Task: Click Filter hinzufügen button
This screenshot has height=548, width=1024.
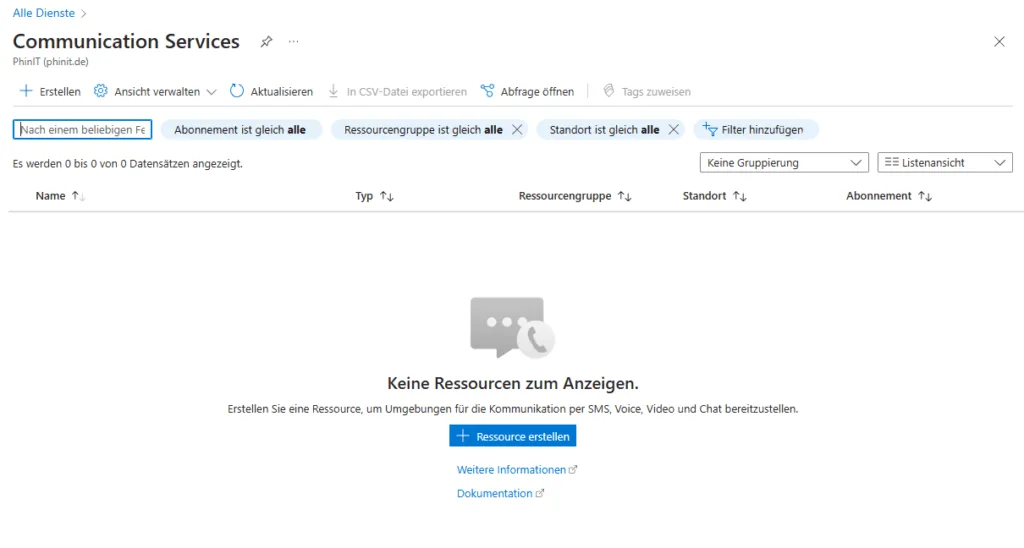Action: pos(755,130)
